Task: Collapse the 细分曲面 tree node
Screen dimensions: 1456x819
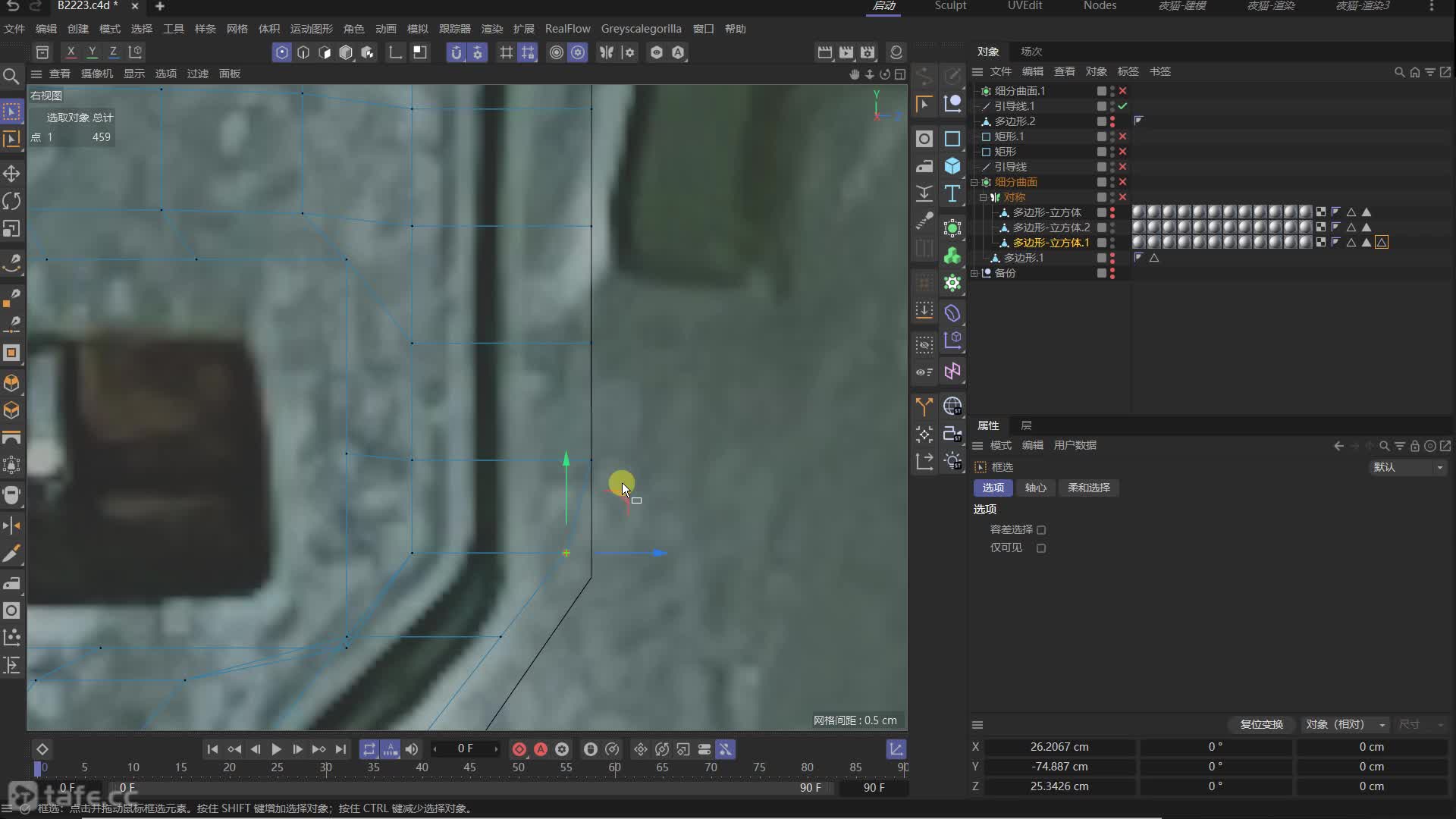Action: [974, 182]
